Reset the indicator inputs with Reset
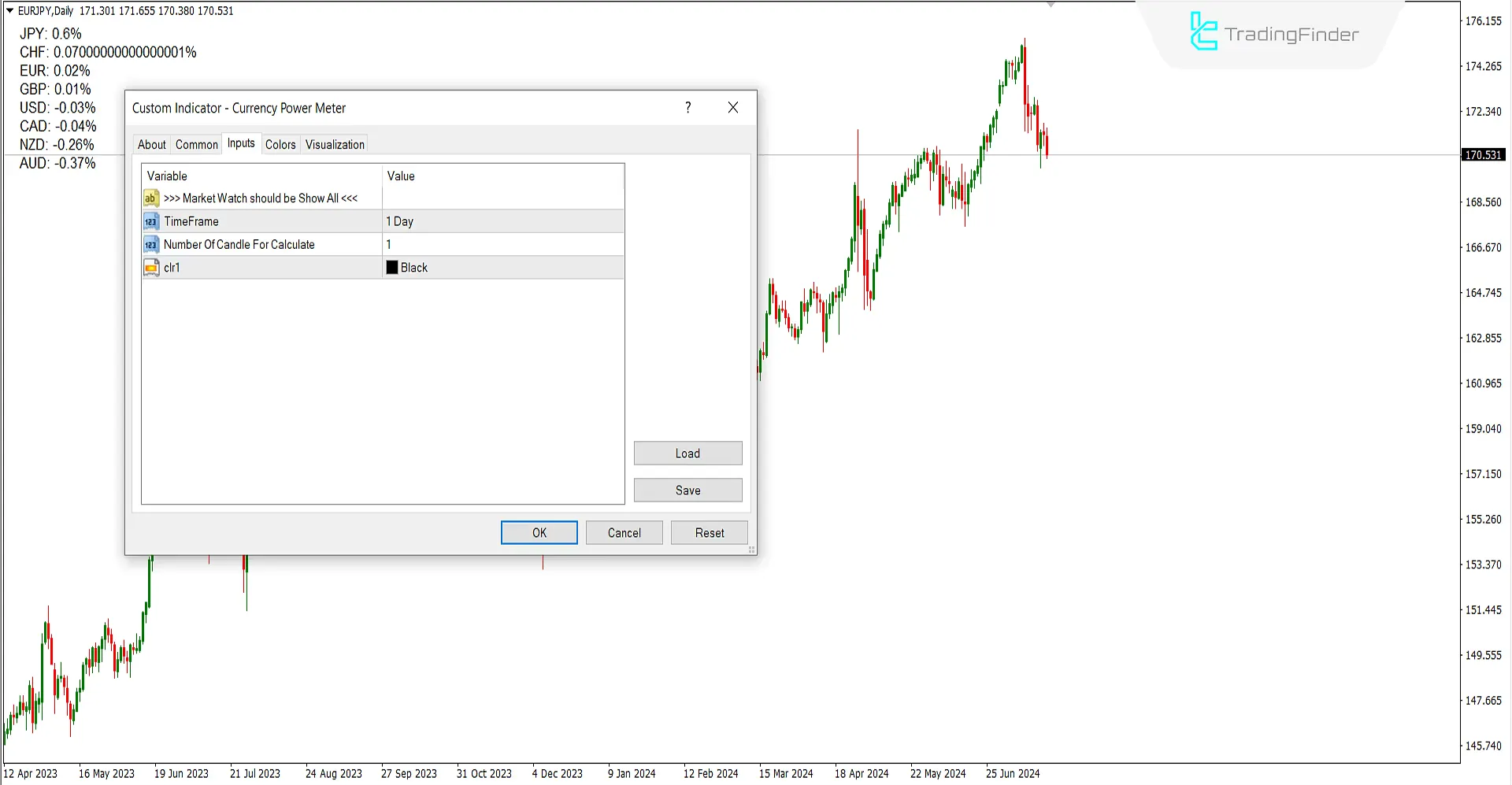Image resolution: width=1512 pixels, height=785 pixels. 709,532
